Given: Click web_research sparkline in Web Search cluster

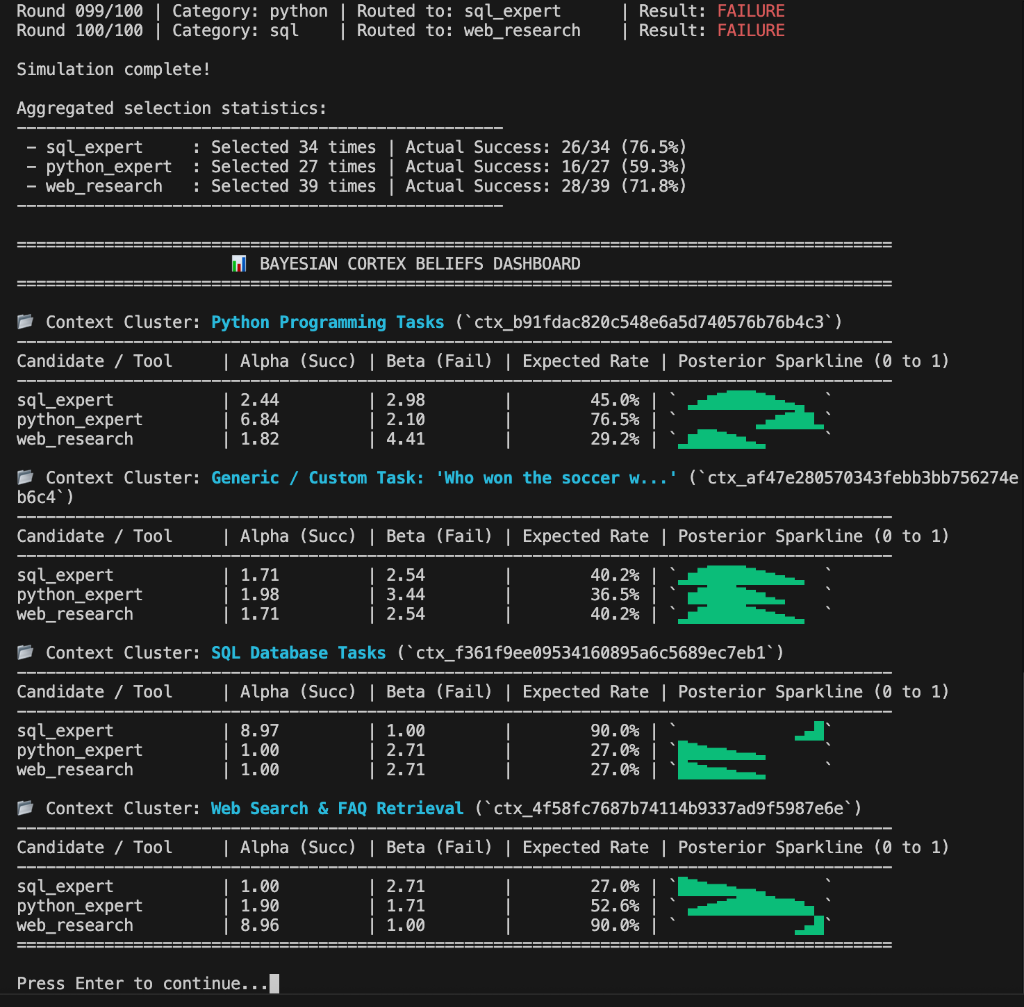Looking at the screenshot, I should [x=809, y=925].
